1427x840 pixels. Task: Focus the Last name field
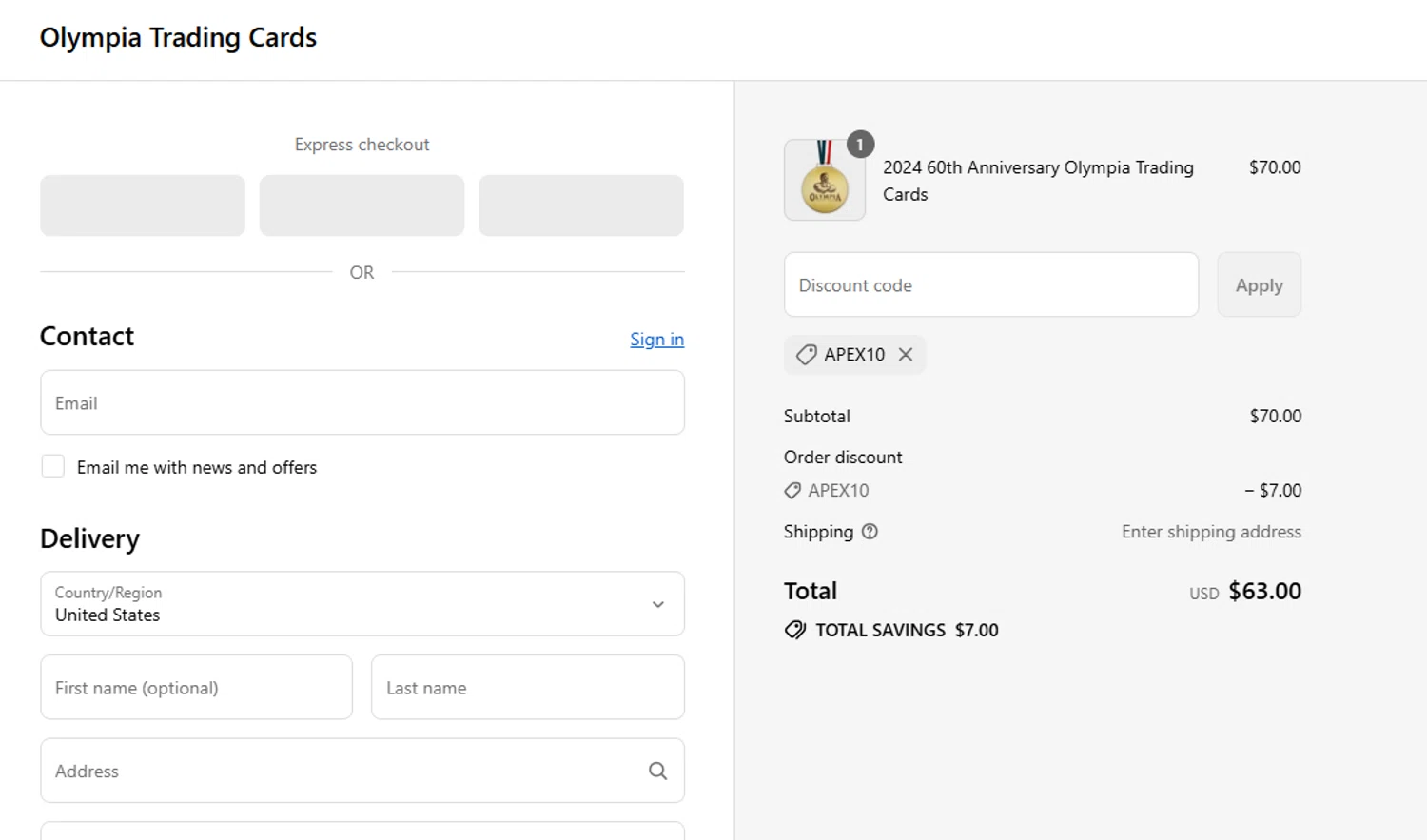(x=528, y=687)
